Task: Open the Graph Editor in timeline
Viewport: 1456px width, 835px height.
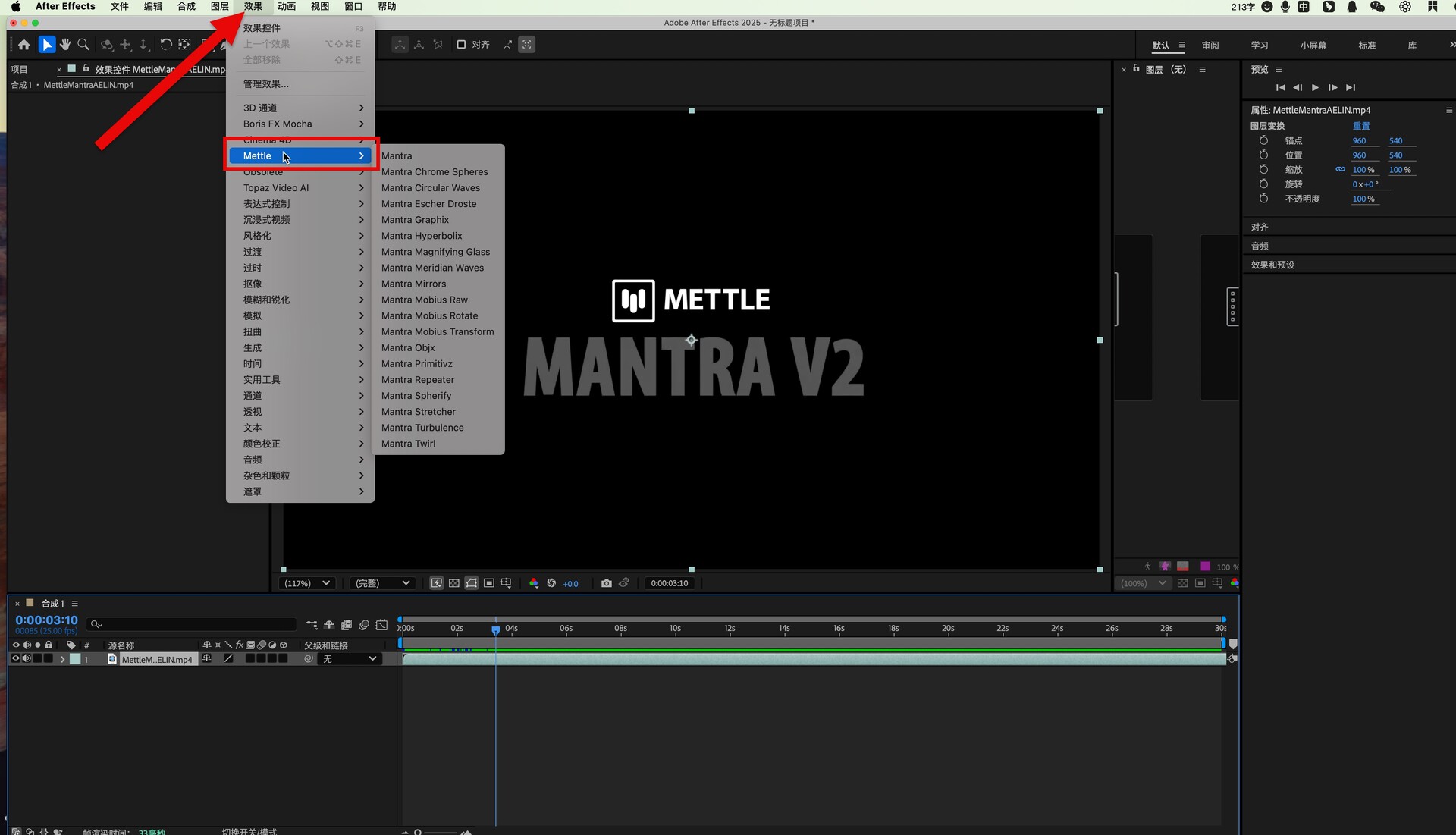Action: tap(381, 625)
